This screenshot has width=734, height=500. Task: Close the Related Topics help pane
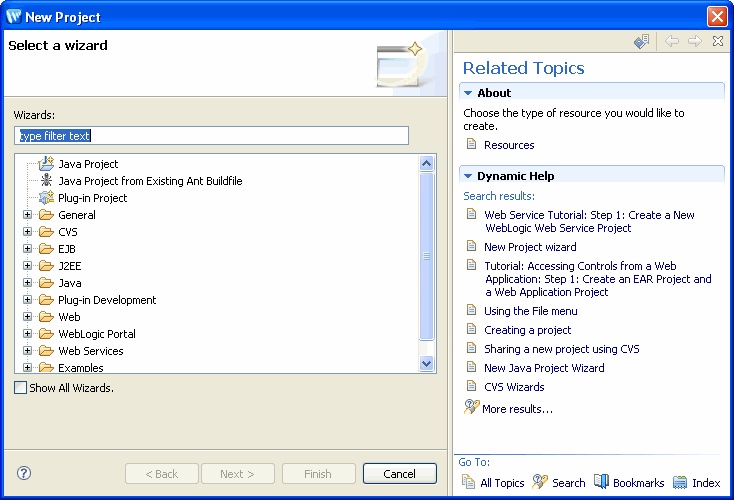(718, 41)
